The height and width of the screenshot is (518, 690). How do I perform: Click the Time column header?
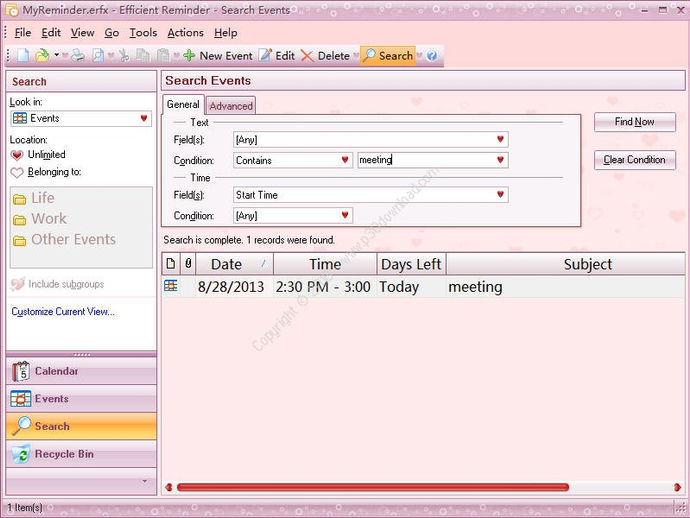(x=325, y=264)
